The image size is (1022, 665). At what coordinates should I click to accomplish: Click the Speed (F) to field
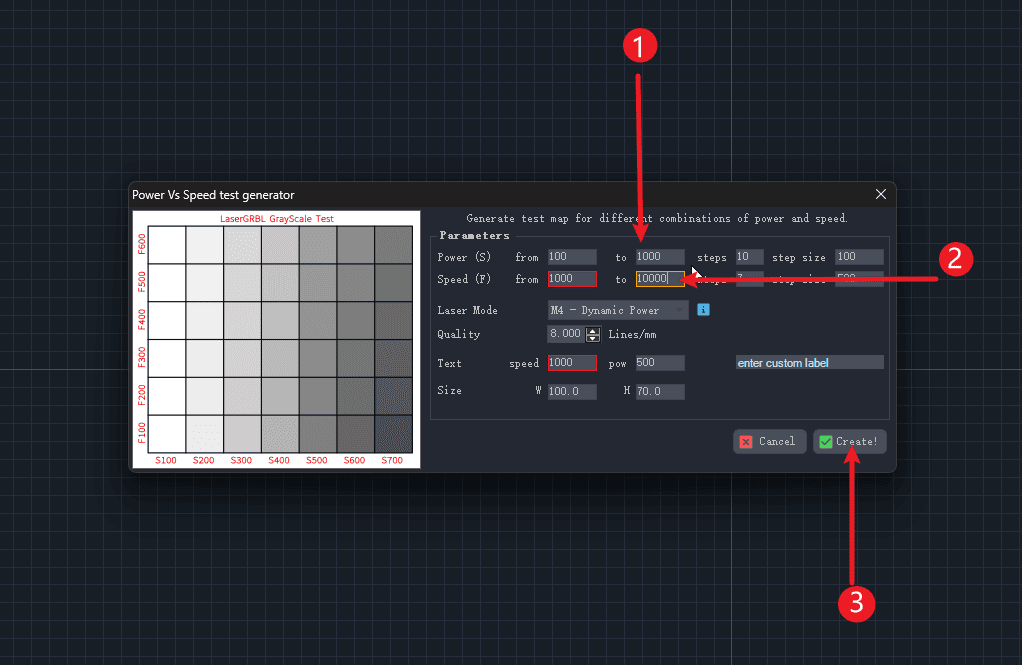(x=660, y=279)
